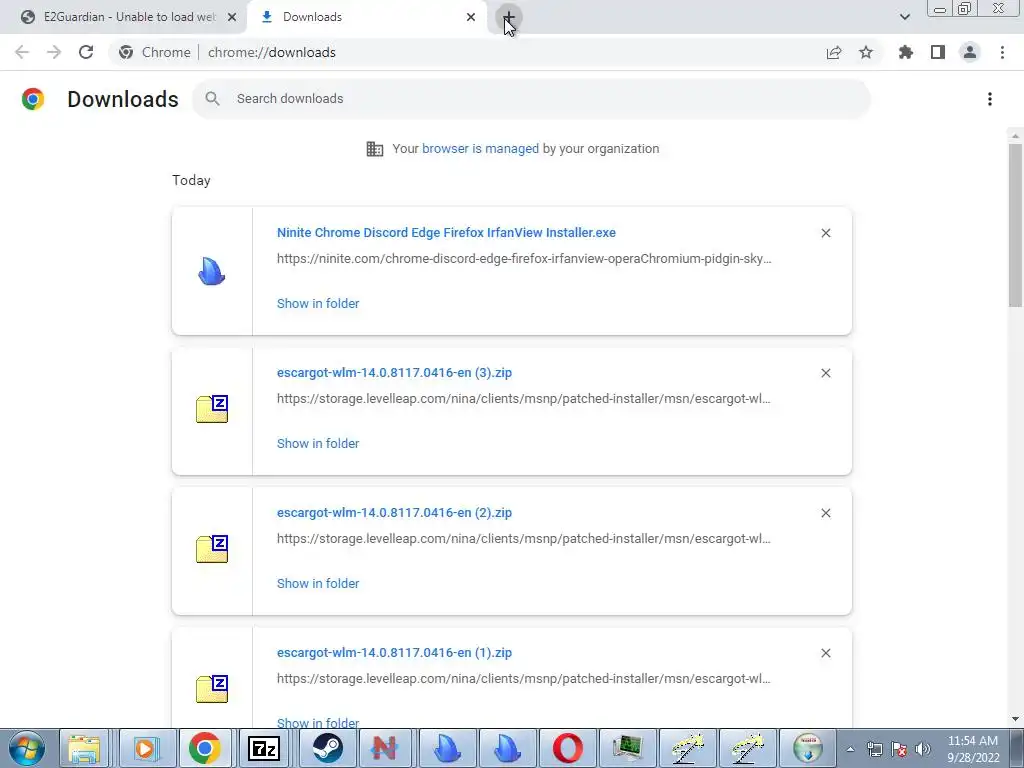
Task: Click escargot-wlm (1).zip file icon
Action: (212, 689)
